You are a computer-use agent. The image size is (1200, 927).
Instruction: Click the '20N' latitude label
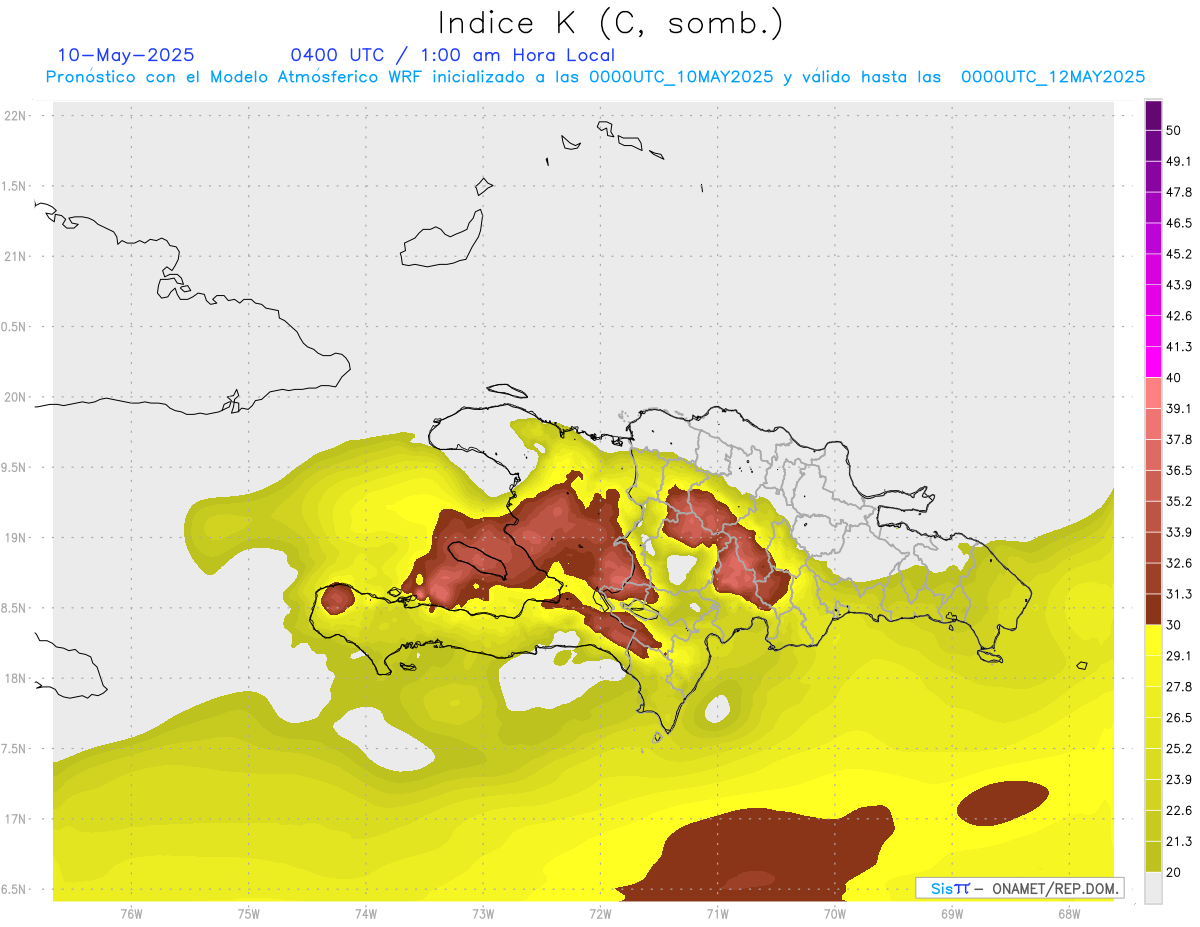click(x=16, y=397)
